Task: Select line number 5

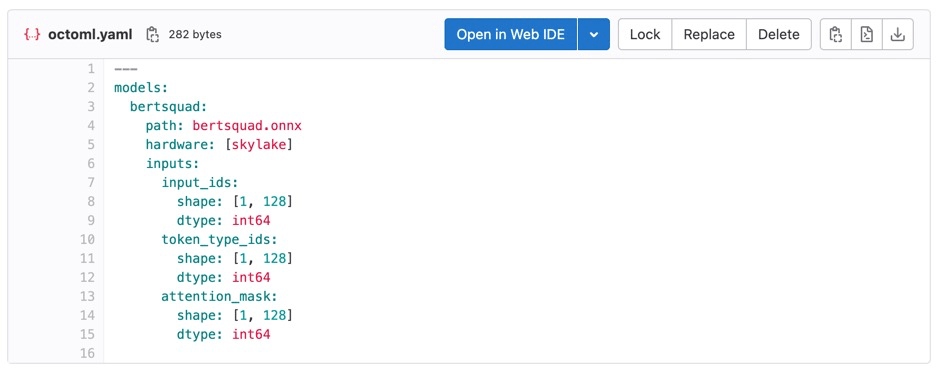Action: [91, 145]
